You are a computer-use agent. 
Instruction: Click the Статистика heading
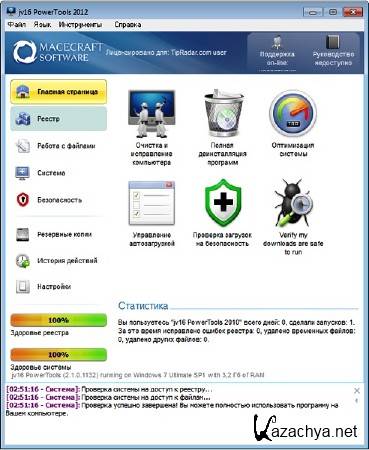tap(143, 306)
